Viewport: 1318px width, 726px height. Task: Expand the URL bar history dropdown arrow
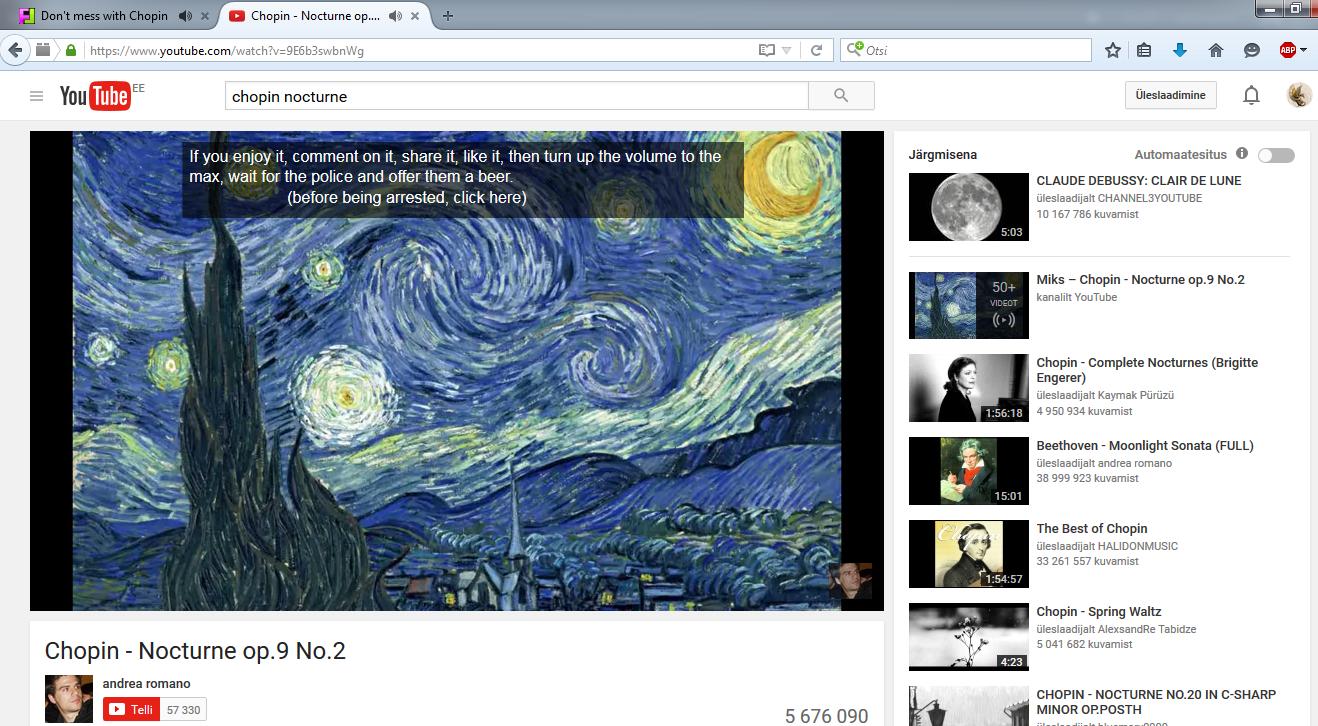[786, 50]
